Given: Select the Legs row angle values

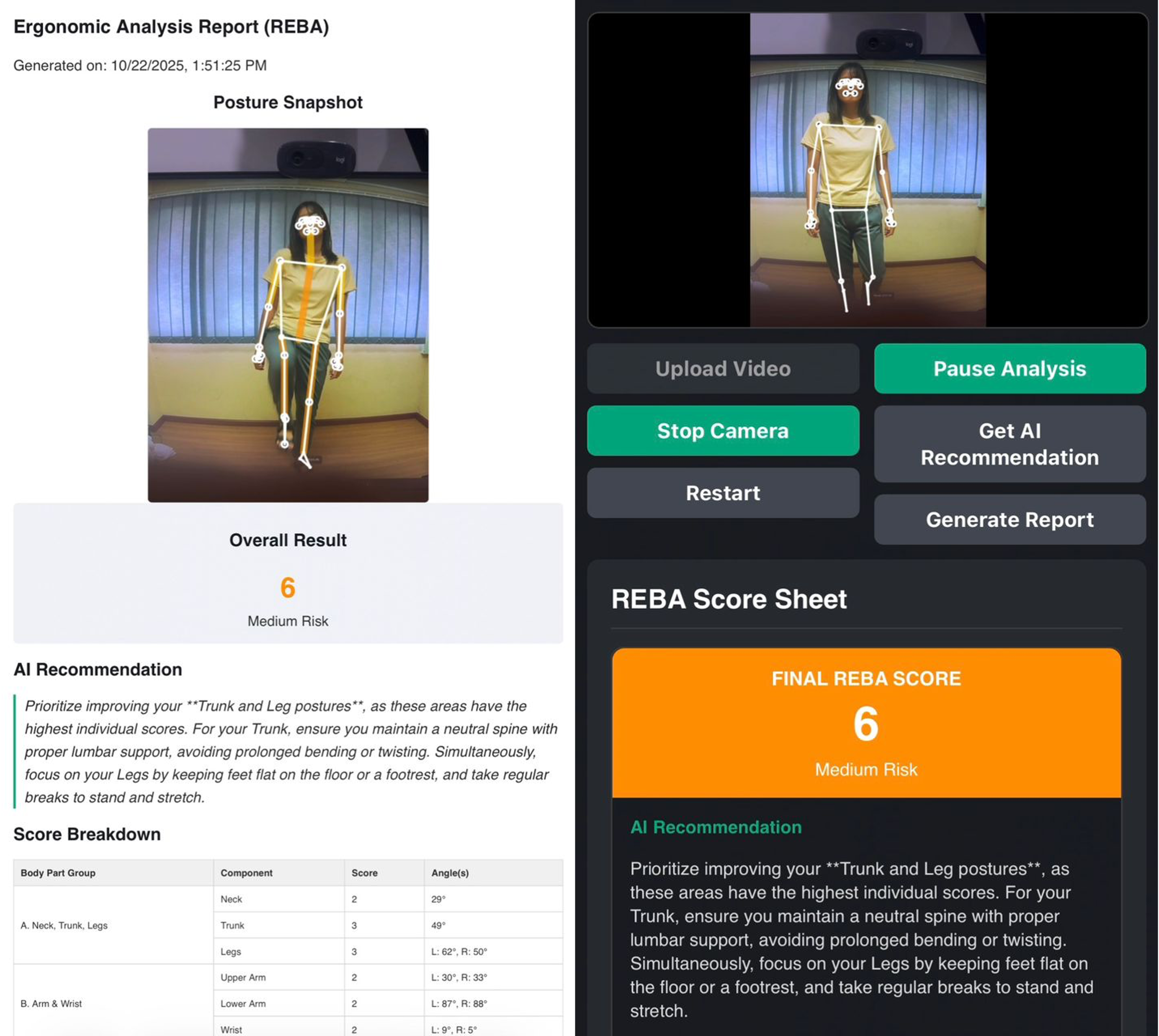Looking at the screenshot, I should click(x=459, y=951).
